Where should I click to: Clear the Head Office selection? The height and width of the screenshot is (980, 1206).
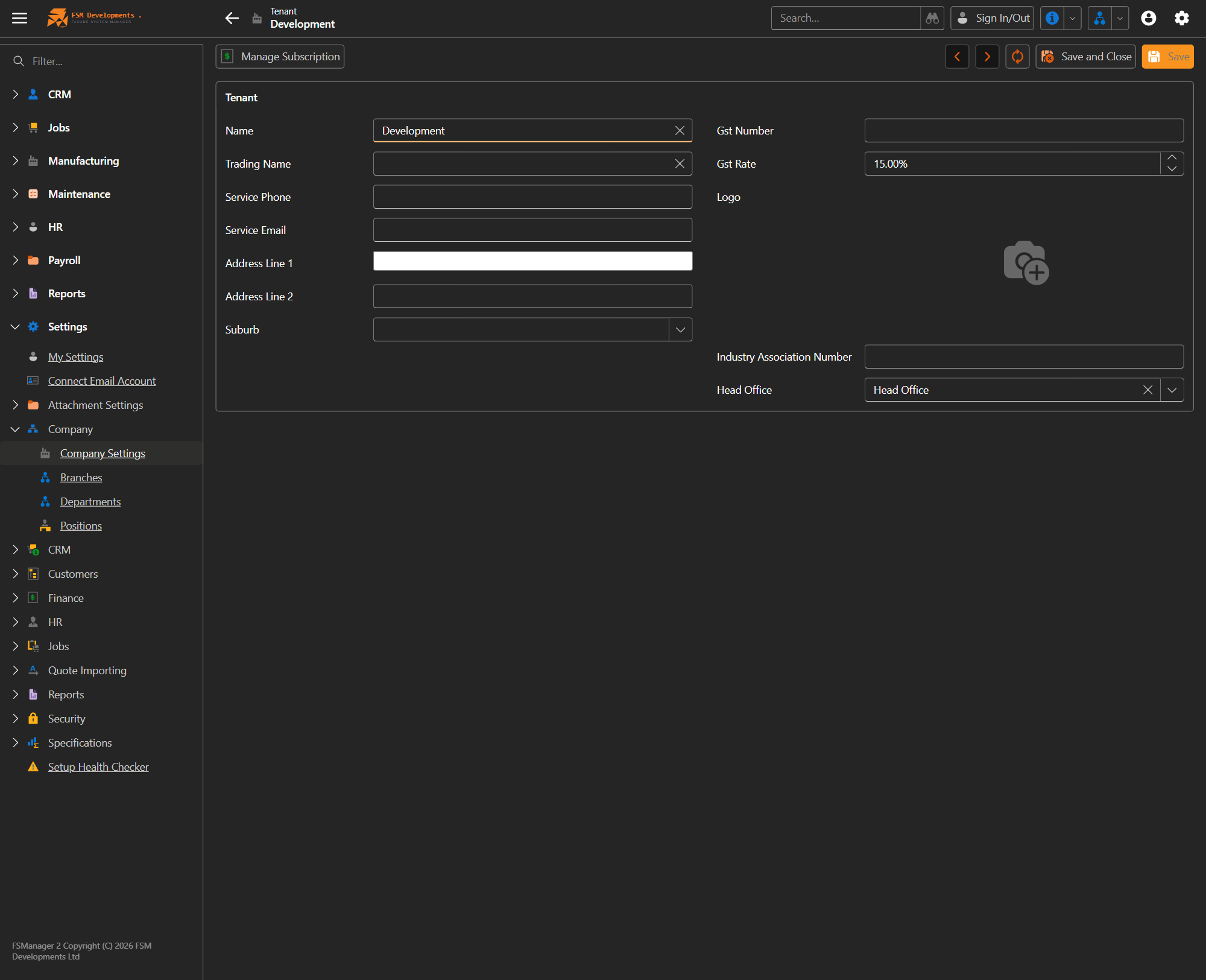[1148, 390]
